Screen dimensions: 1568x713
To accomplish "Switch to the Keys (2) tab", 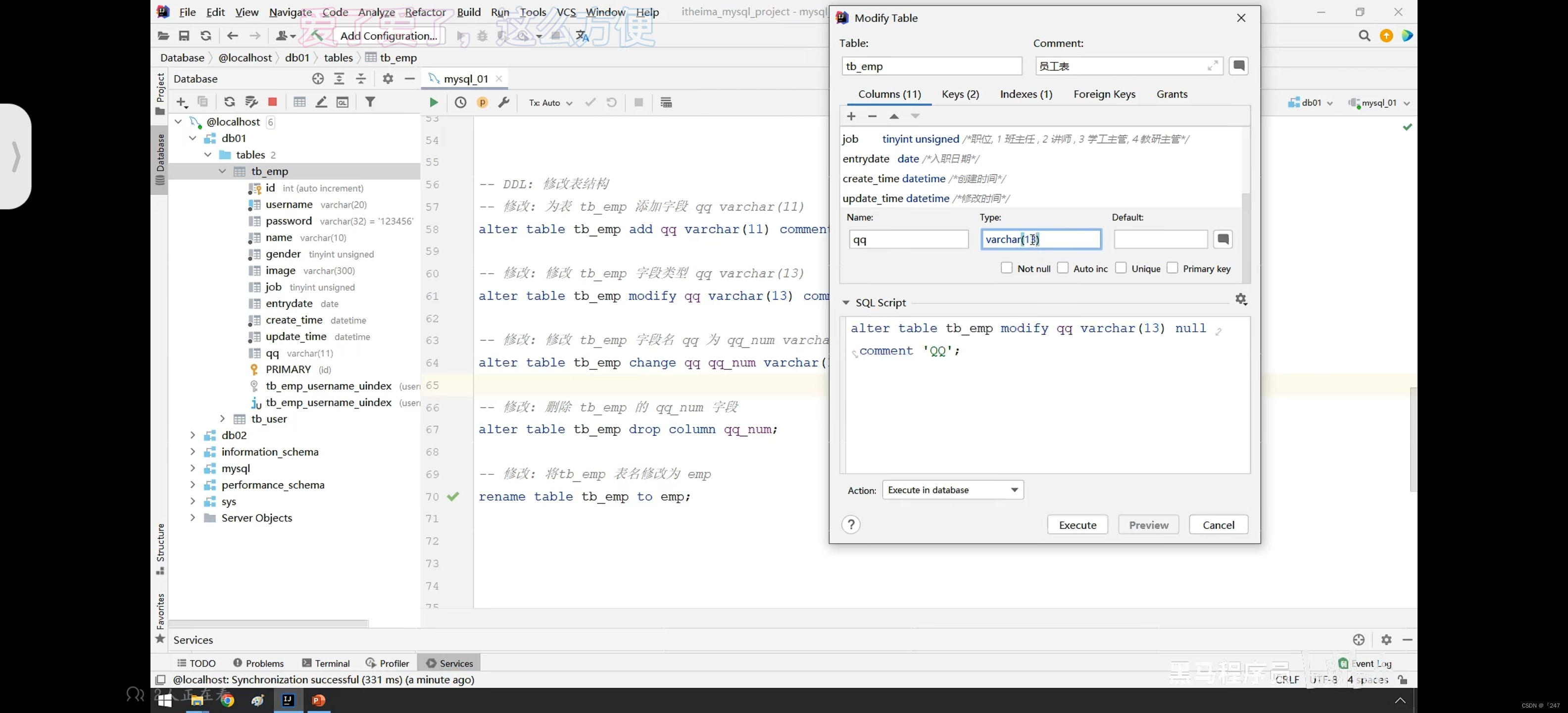I will click(959, 94).
